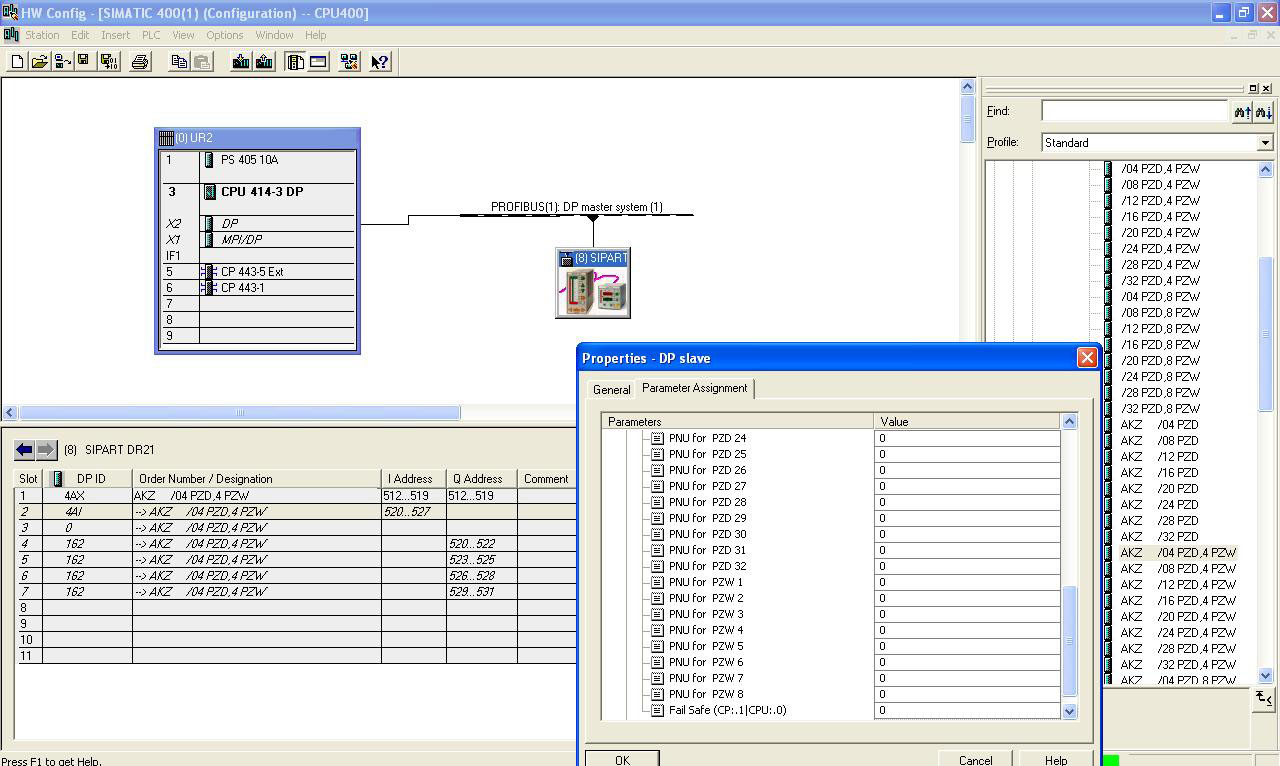Screen dimensions: 1280x766
Task: Open the PLC menu
Action: click(x=151, y=35)
